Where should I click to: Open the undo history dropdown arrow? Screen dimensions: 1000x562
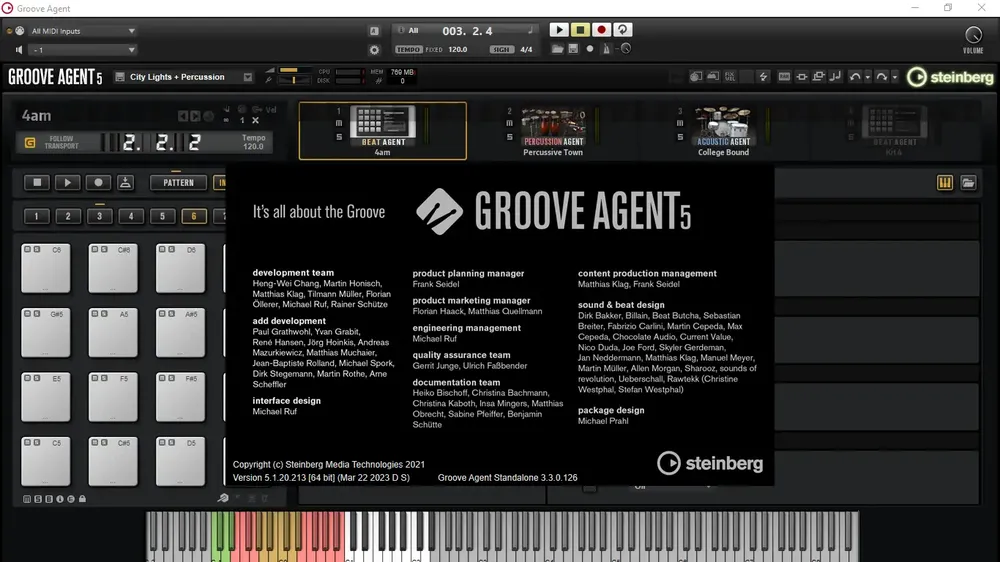(867, 77)
